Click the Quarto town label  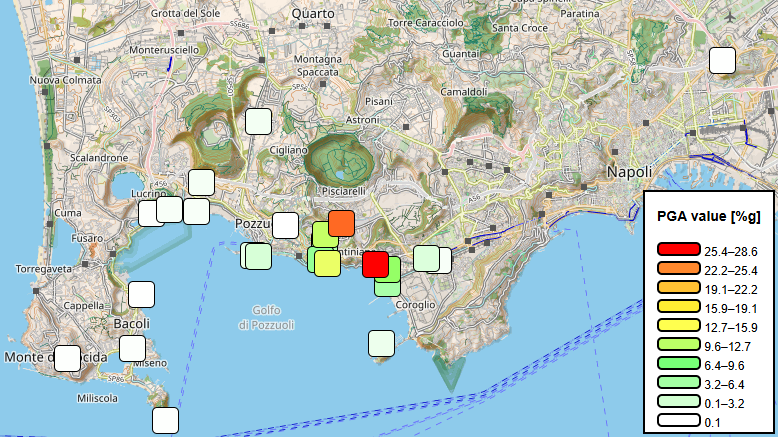click(313, 14)
